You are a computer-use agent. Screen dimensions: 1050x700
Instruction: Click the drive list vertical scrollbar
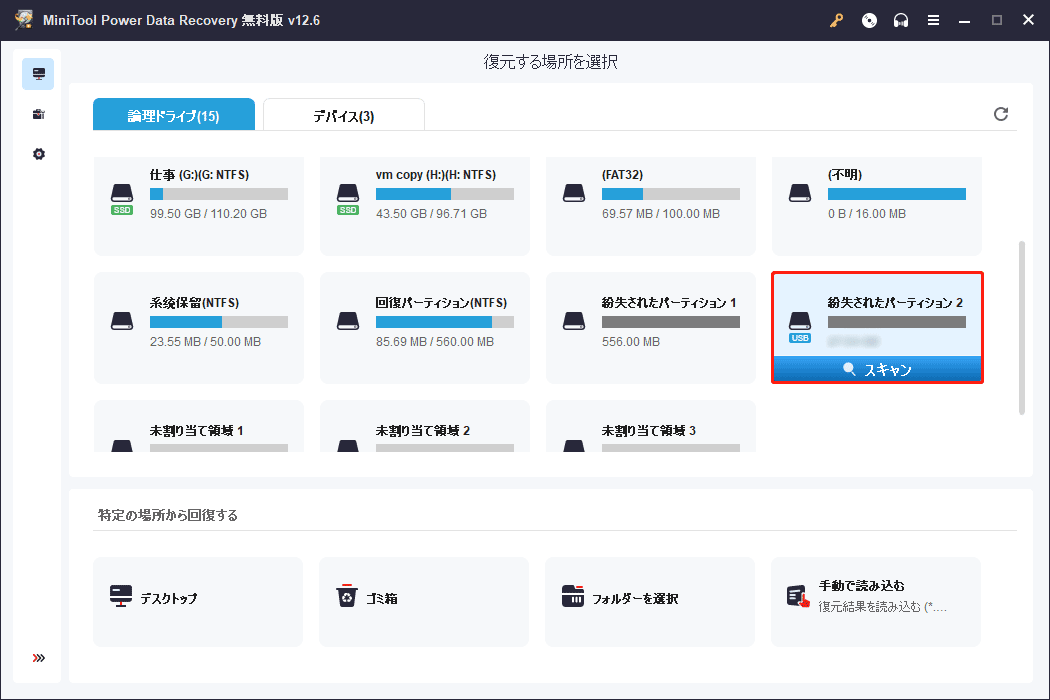click(1021, 325)
